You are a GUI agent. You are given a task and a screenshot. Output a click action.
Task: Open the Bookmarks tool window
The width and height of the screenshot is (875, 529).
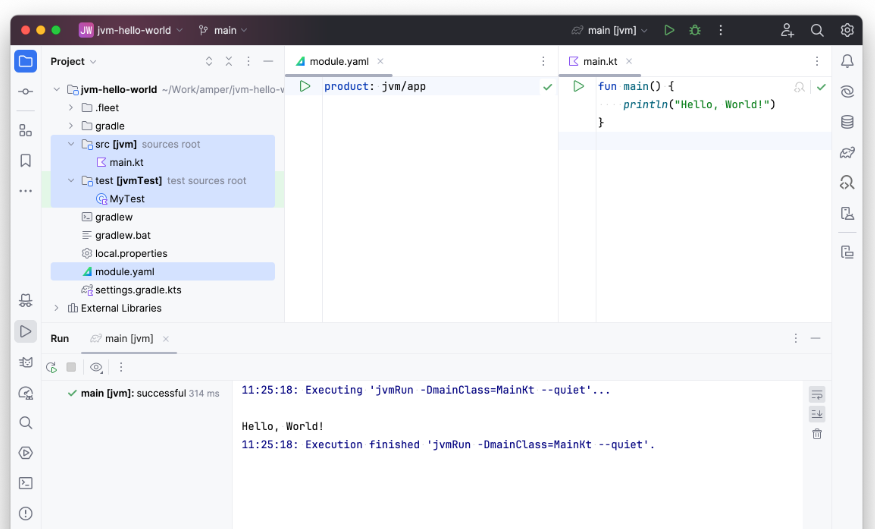coord(25,160)
